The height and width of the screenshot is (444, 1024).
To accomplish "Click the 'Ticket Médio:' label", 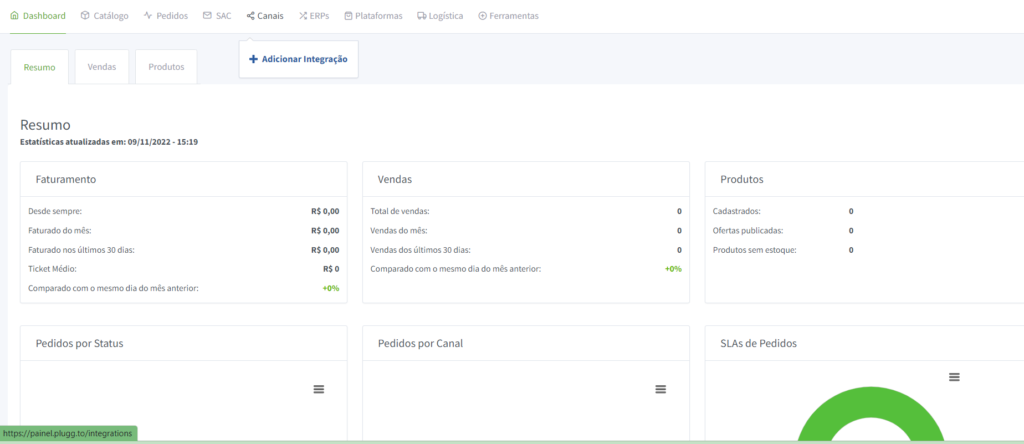I will tap(53, 269).
